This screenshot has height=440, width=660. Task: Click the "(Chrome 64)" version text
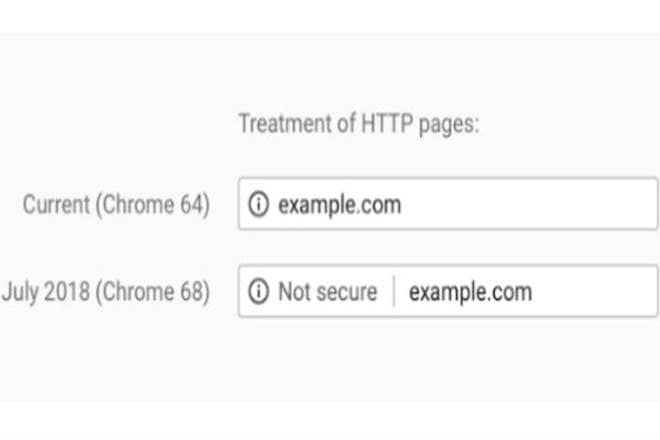pos(154,206)
